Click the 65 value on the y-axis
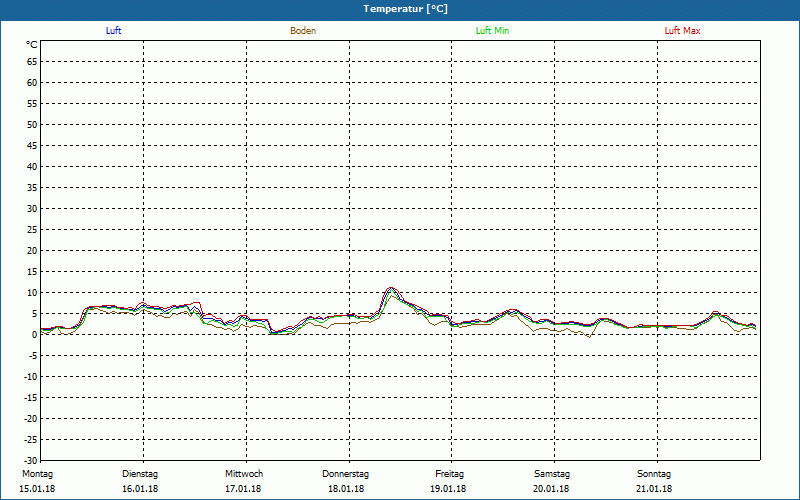Viewport: 800px width, 500px height. pyautogui.click(x=32, y=62)
